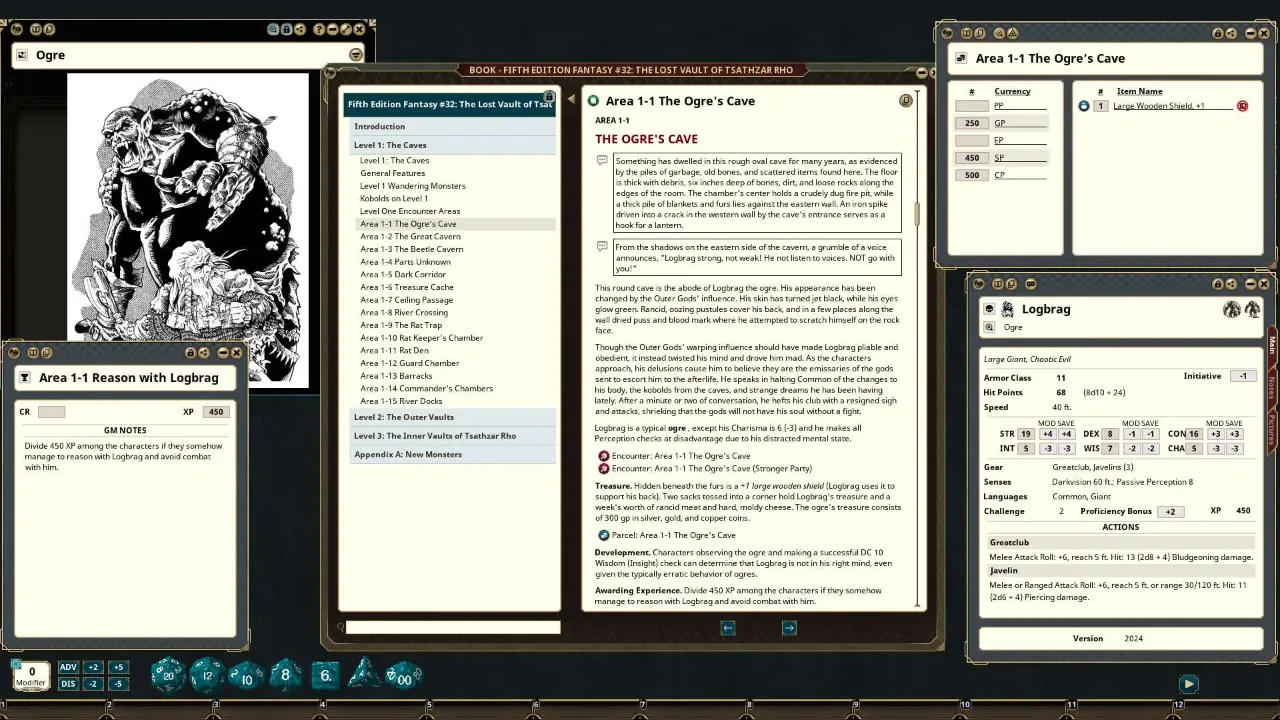The width and height of the screenshot is (1280, 720).
Task: Open Area 1-6 Treasure Cache page
Action: pos(407,287)
